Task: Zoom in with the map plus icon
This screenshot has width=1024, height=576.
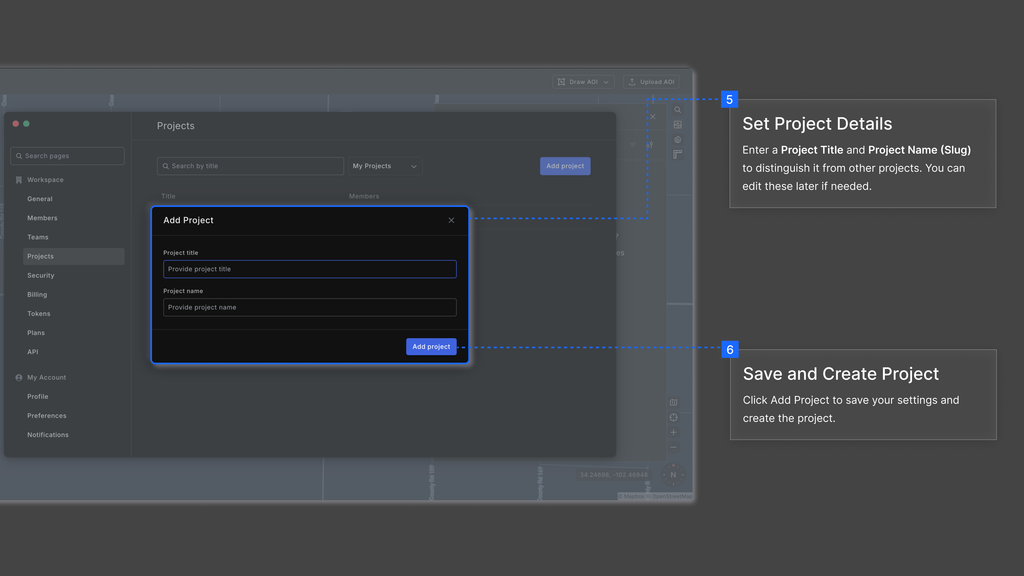Action: tap(673, 432)
